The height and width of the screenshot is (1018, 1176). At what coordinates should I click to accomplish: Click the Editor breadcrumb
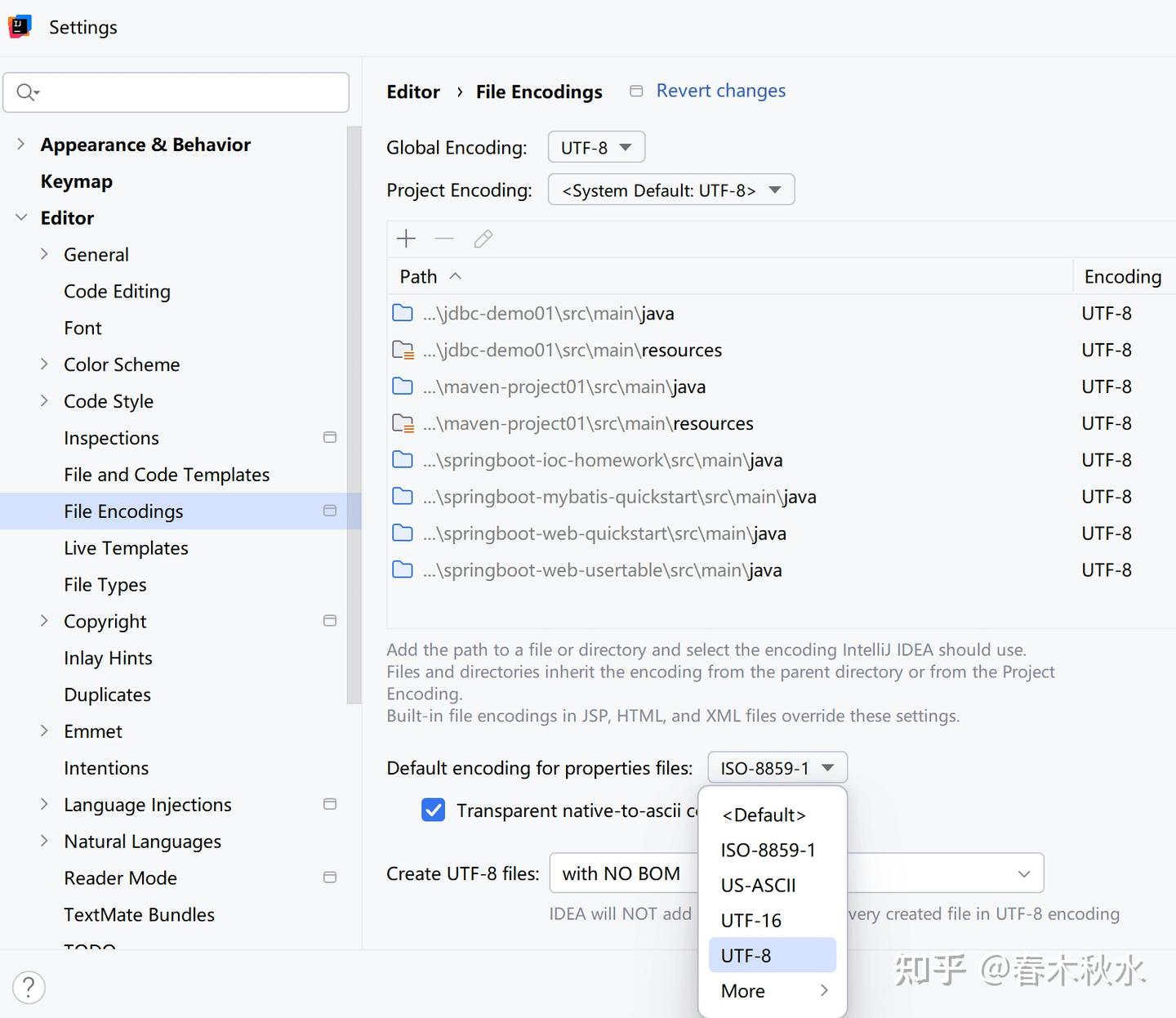(413, 92)
